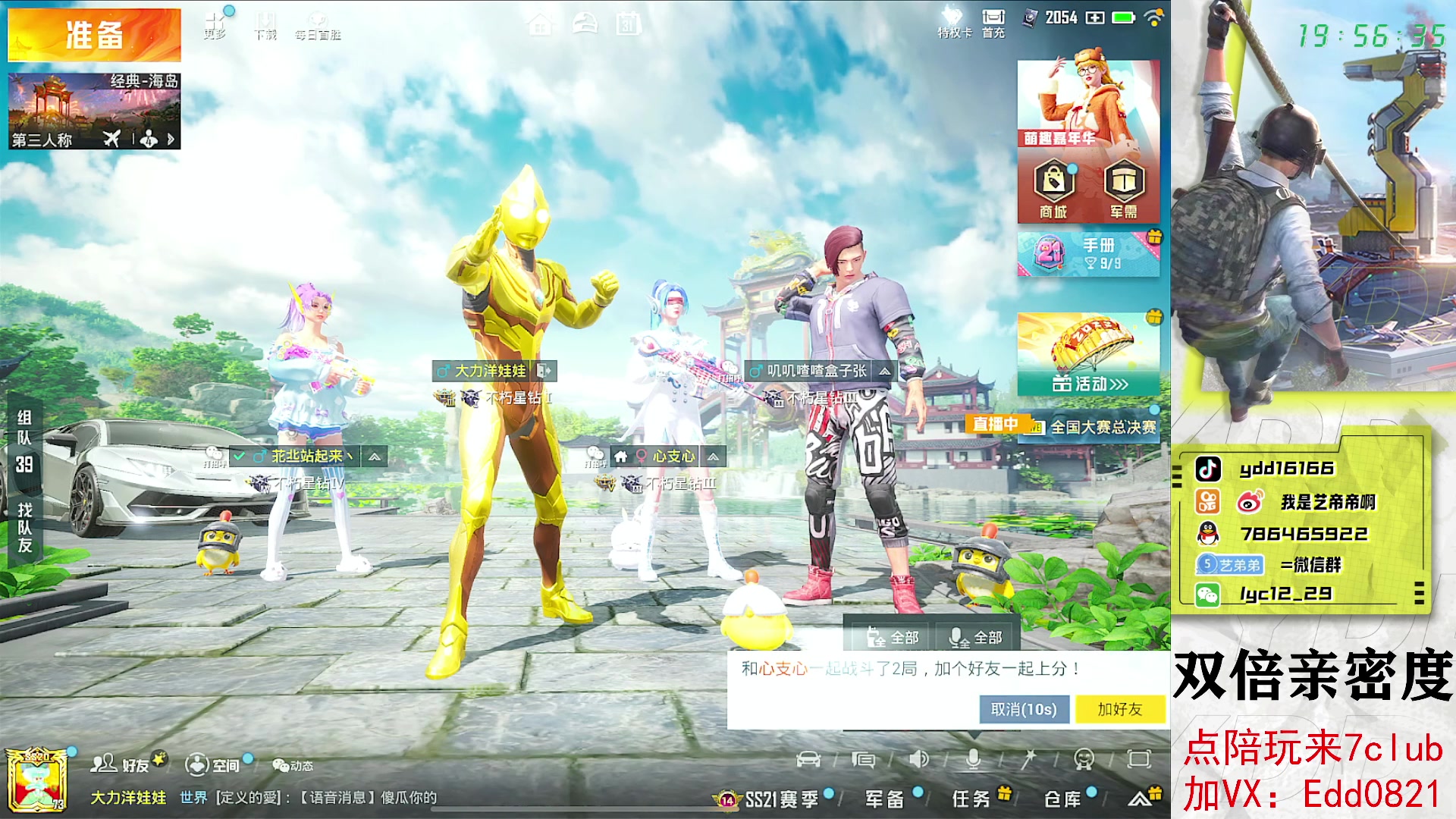The image size is (1456, 819).
Task: Open the home house icon at top
Action: click(540, 24)
